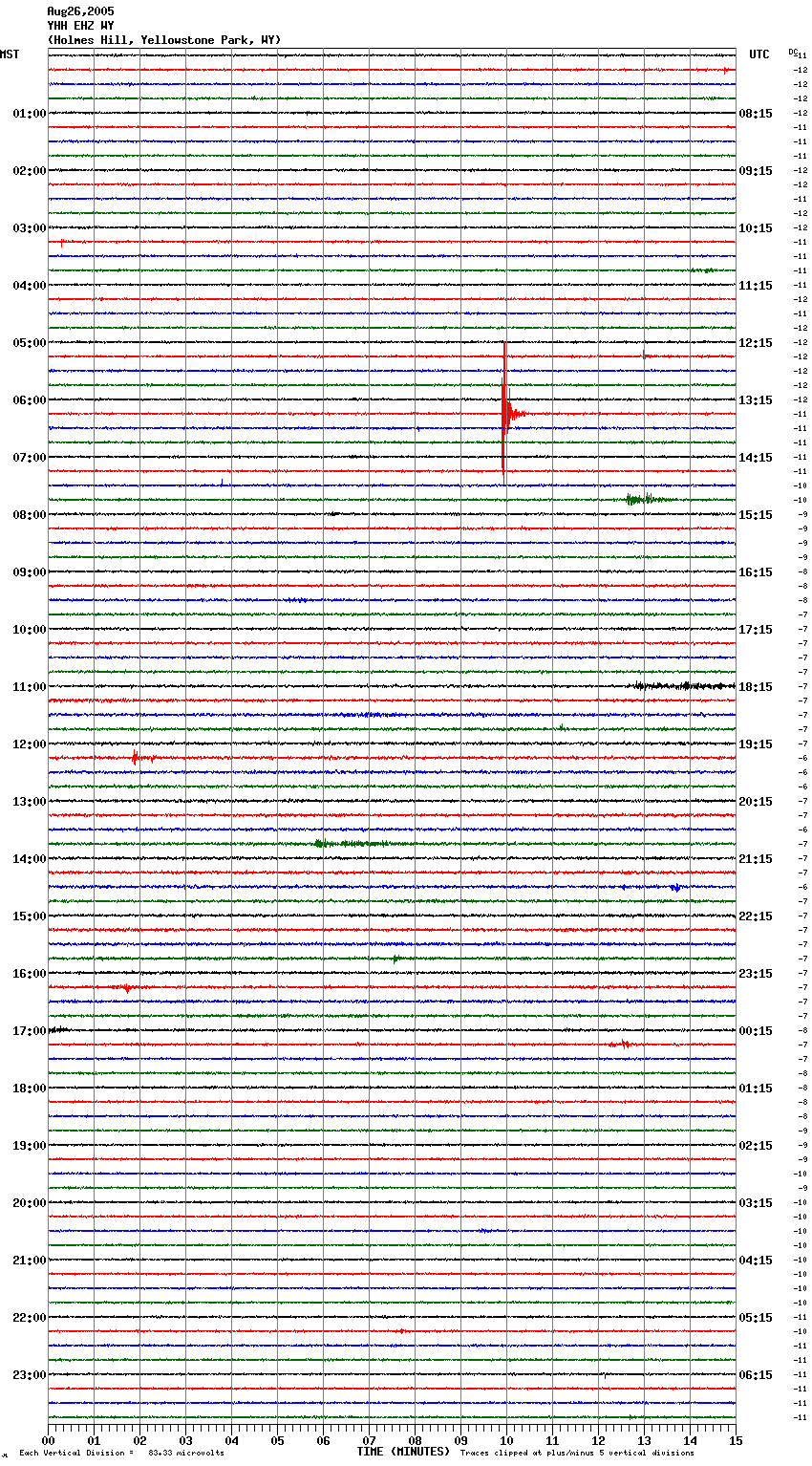Click the 19:15 UTC time label

click(756, 744)
